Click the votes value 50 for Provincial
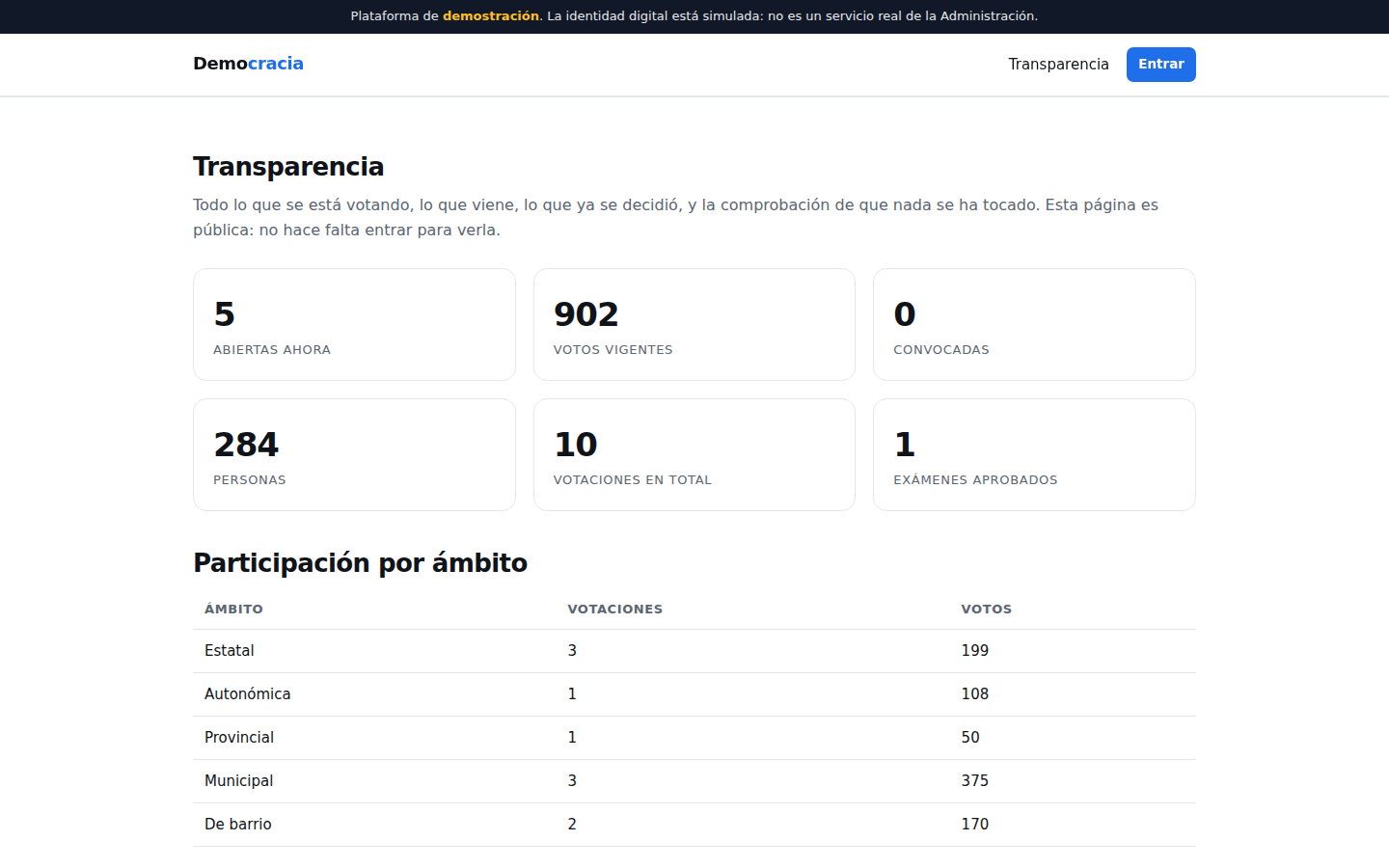Screen dimensions: 1389x868 tap(970, 738)
